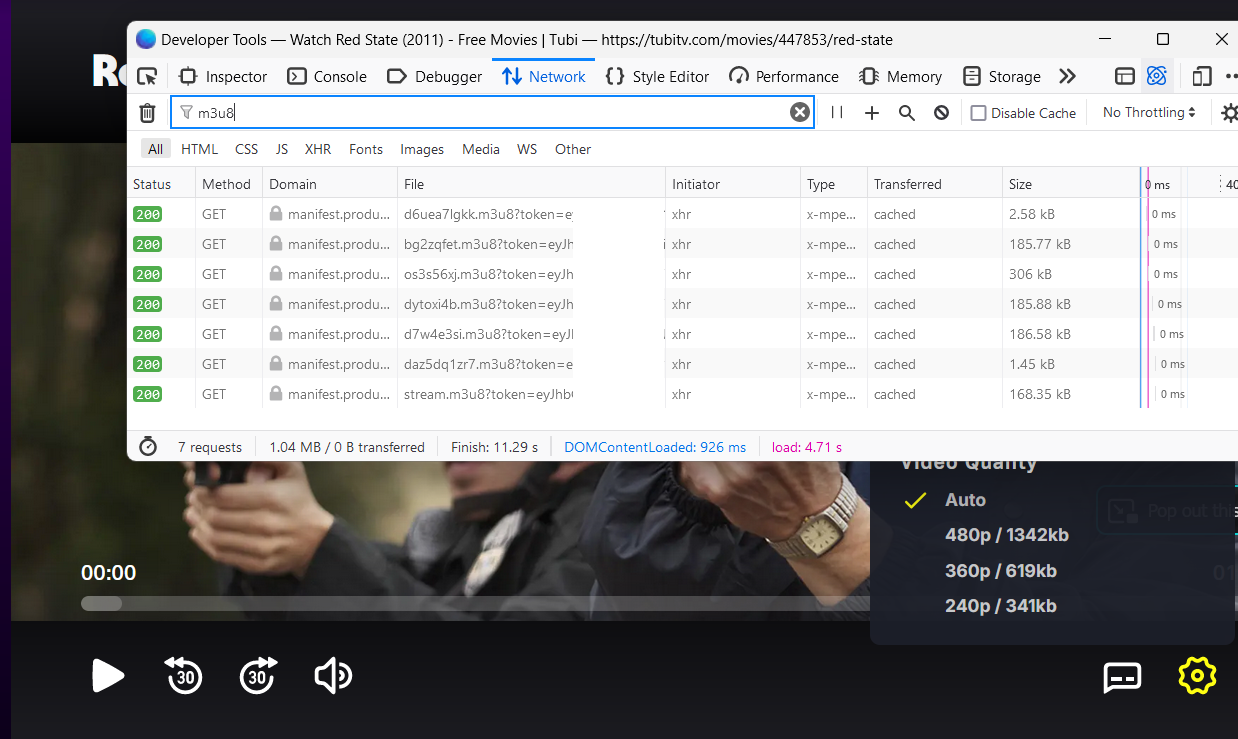Select the os3s56xj.m3u8 request row
1238x739 pixels.
[x=683, y=274]
